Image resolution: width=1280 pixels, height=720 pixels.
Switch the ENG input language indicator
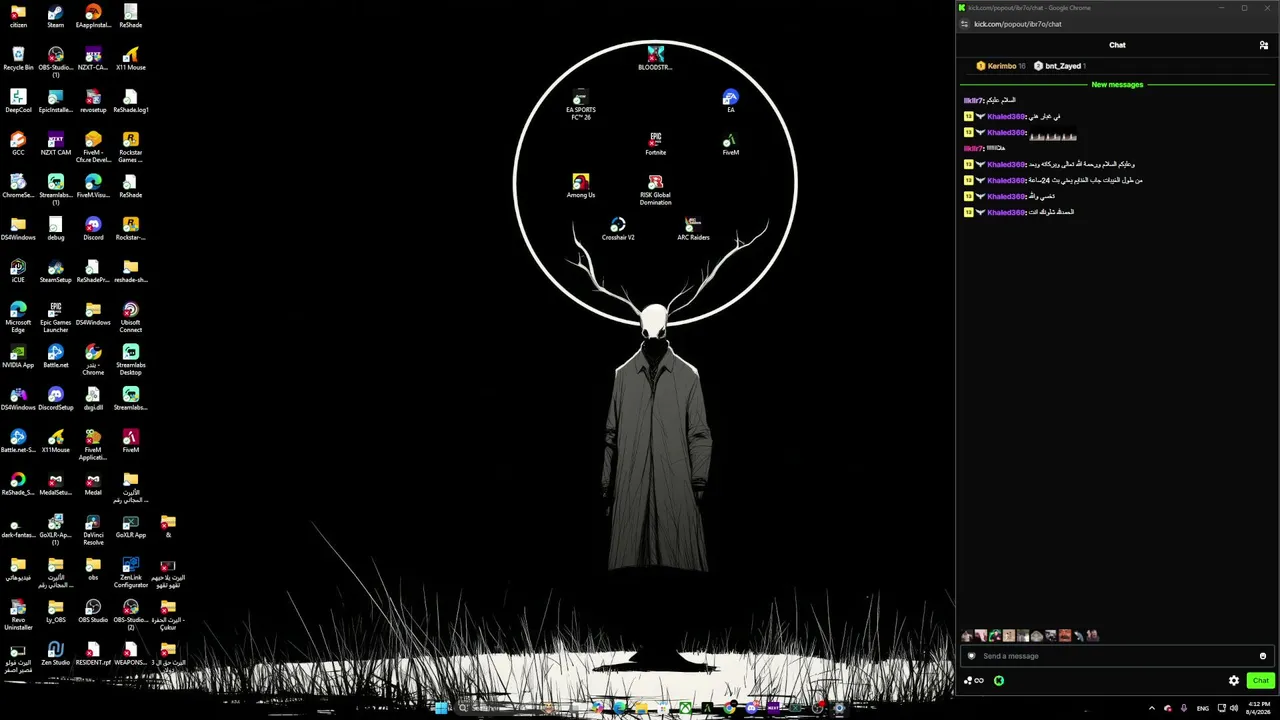click(1203, 708)
